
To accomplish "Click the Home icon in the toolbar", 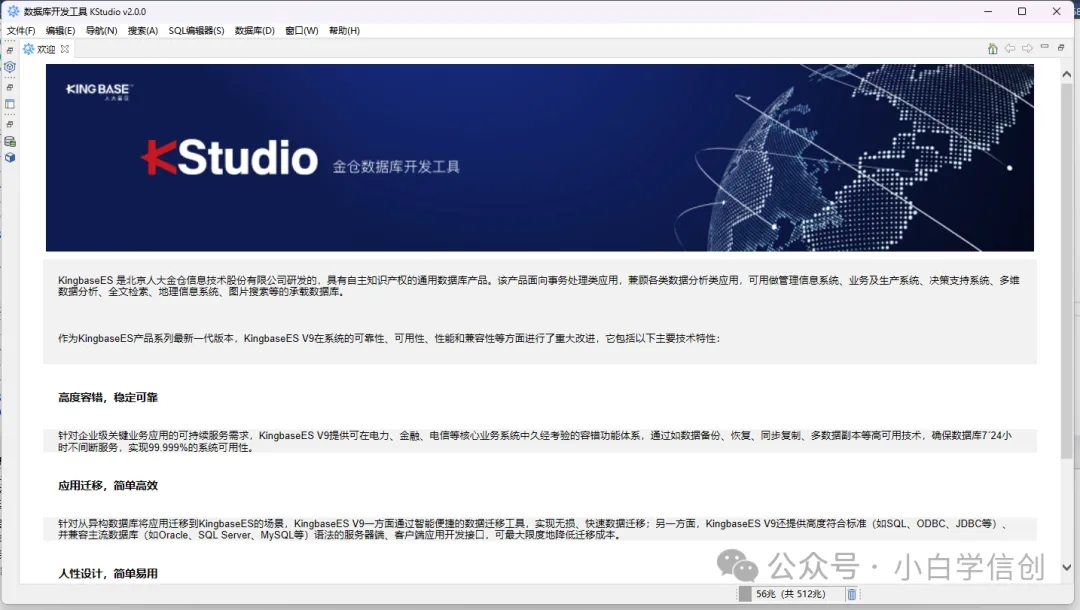I will point(992,48).
